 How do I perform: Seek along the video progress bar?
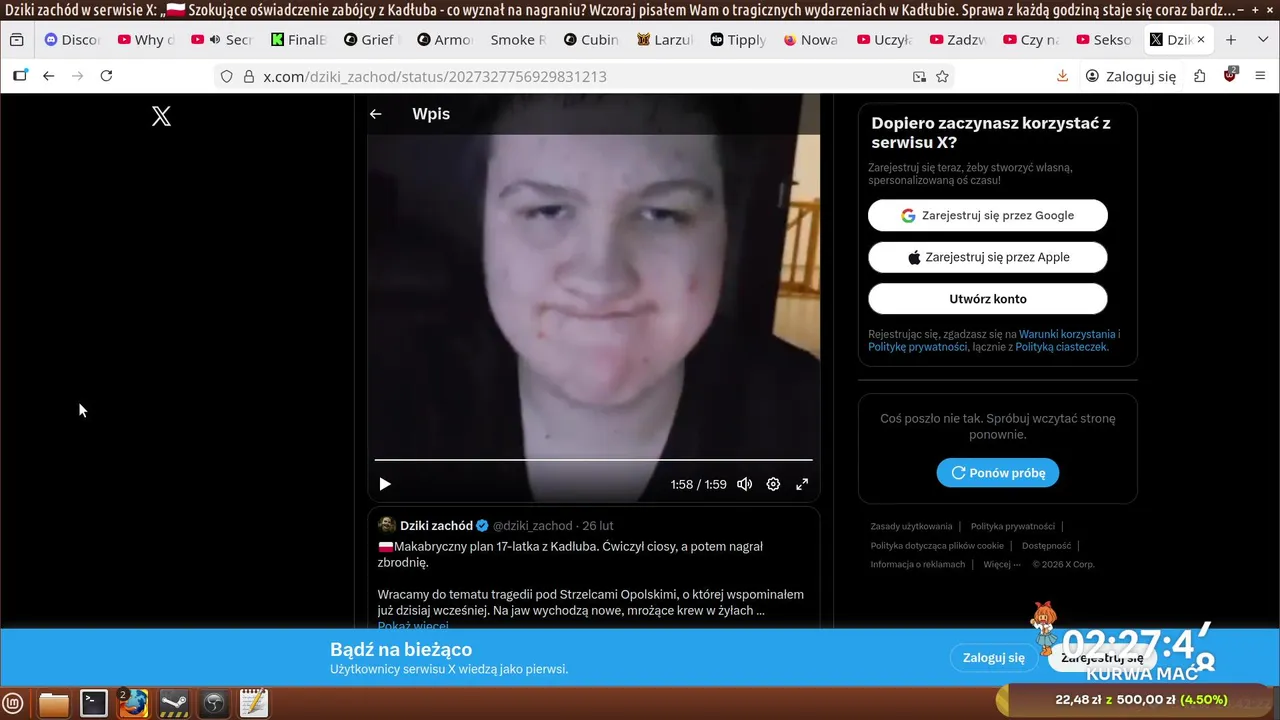(593, 460)
